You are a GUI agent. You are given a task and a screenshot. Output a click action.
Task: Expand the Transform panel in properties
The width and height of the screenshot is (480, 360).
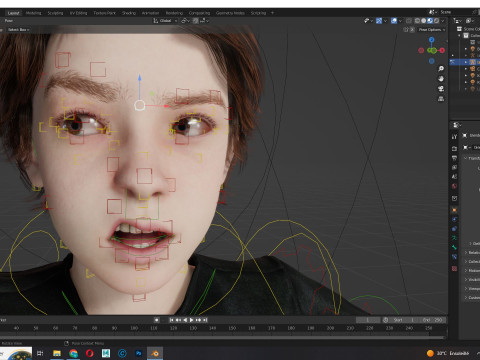pyautogui.click(x=472, y=158)
